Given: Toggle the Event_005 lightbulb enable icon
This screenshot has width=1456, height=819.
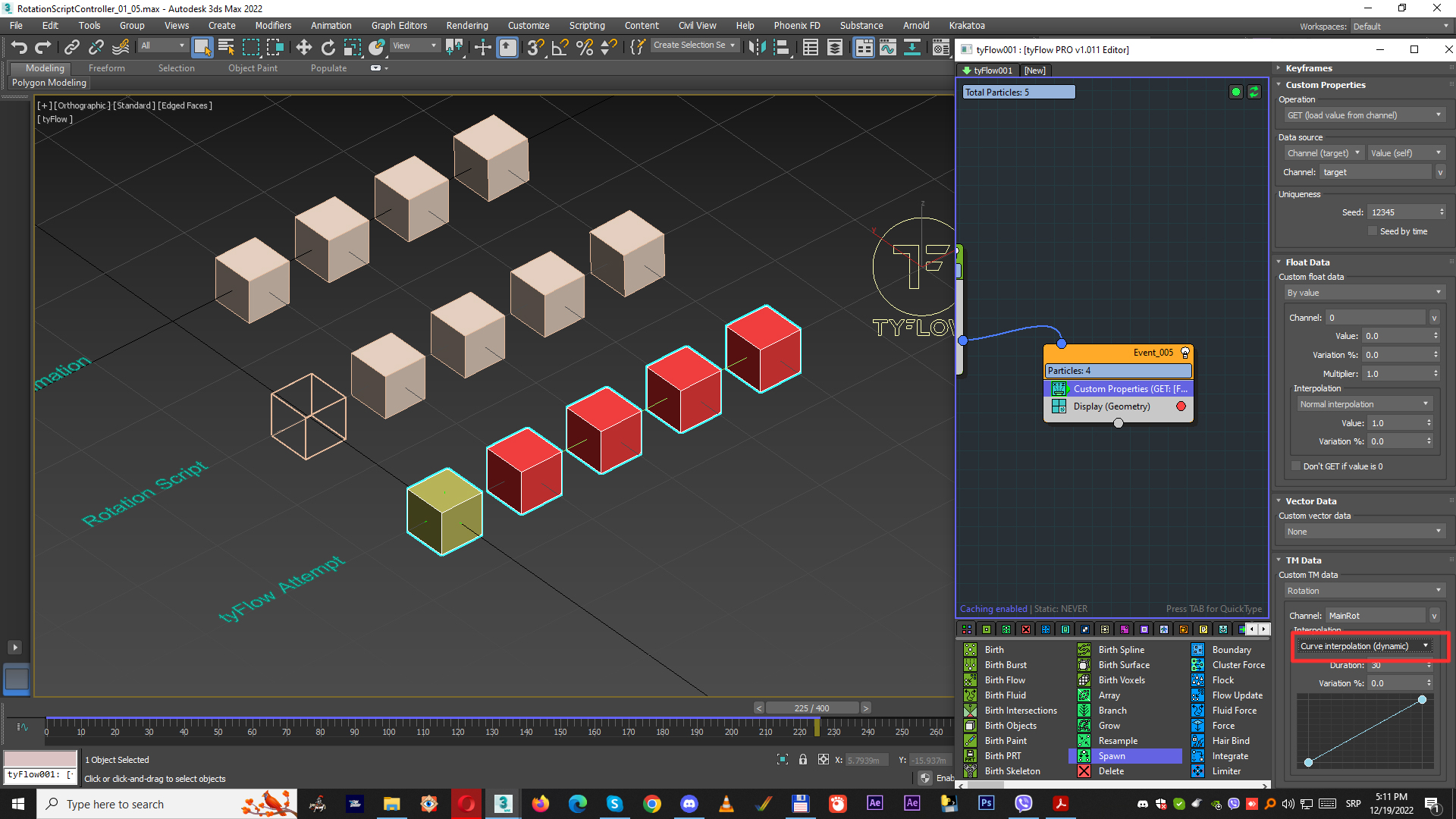Looking at the screenshot, I should (x=1185, y=353).
